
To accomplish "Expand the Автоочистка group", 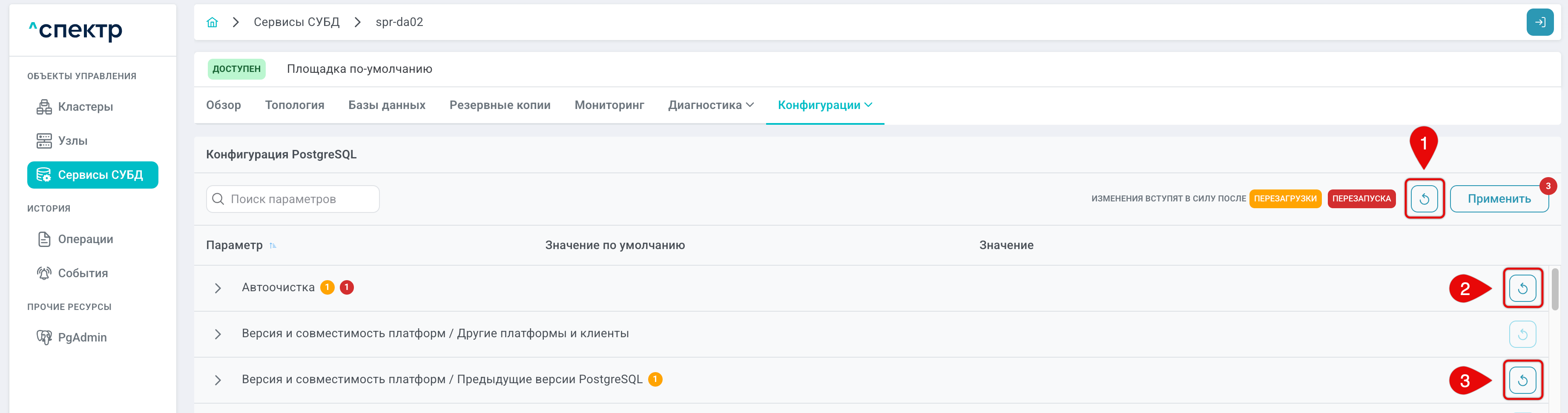I will click(218, 288).
